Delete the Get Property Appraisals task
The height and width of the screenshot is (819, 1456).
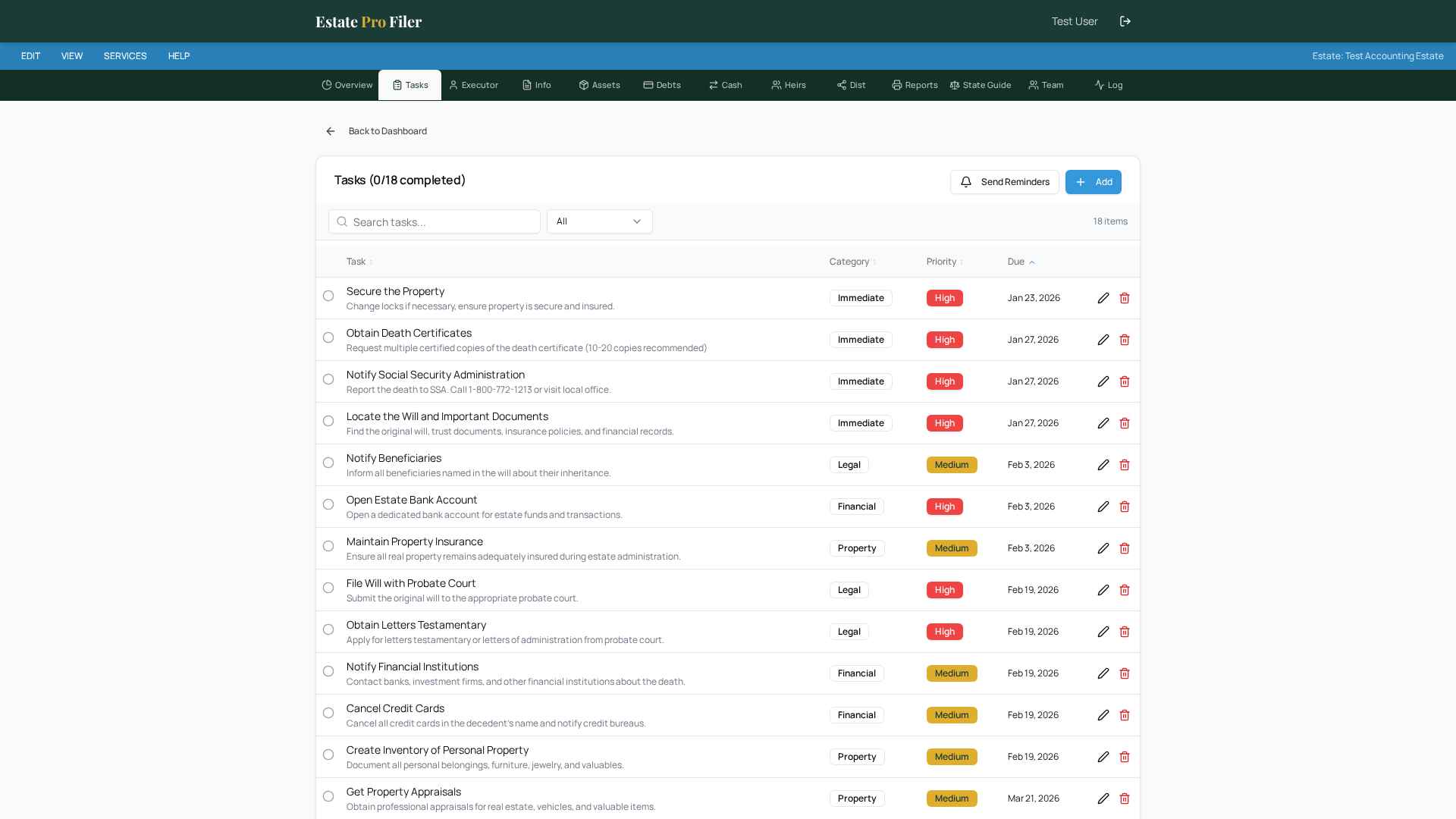[x=1125, y=799]
